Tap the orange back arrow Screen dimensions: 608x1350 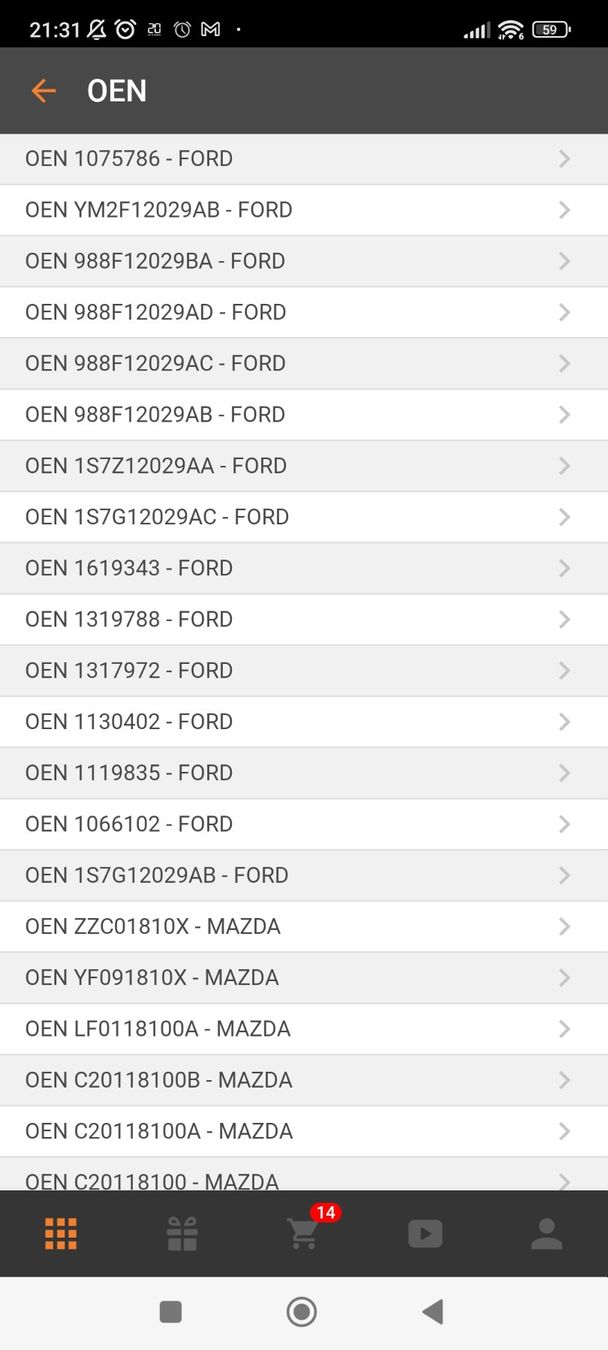pyautogui.click(x=43, y=91)
